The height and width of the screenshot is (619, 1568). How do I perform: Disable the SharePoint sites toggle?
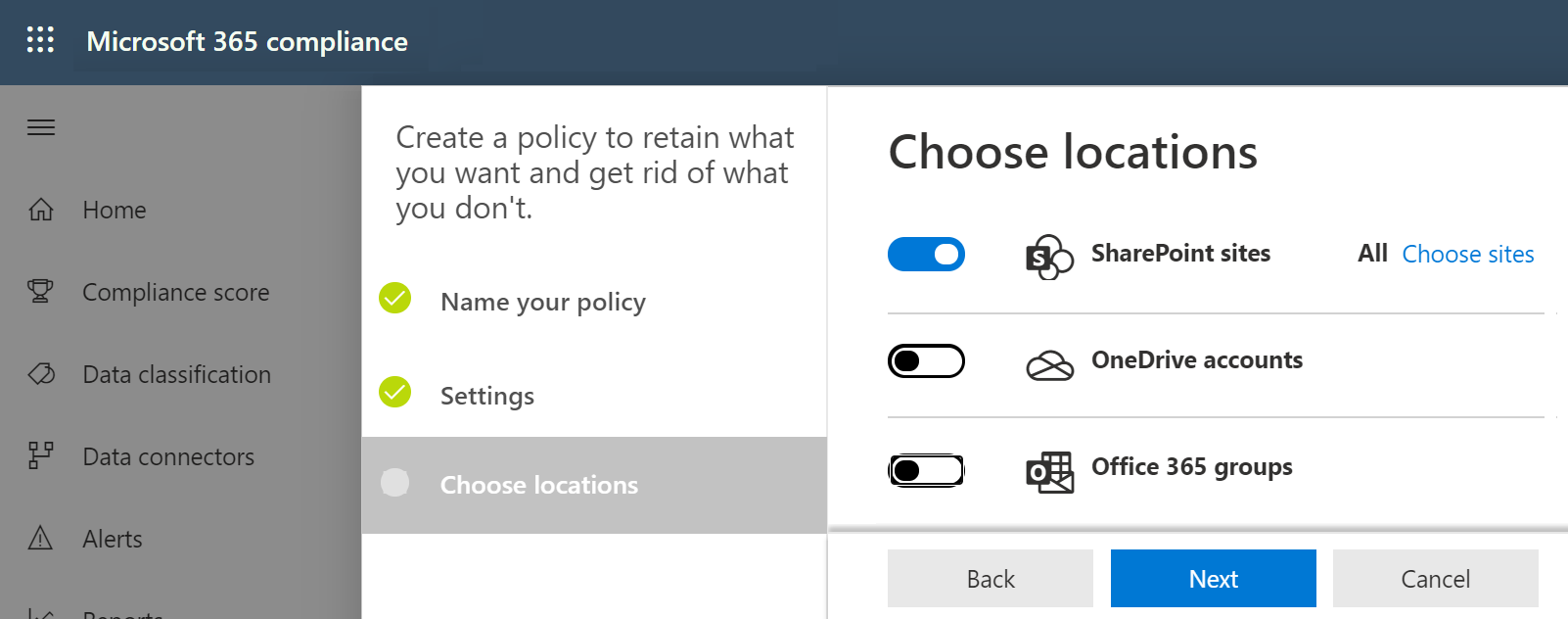pyautogui.click(x=926, y=254)
